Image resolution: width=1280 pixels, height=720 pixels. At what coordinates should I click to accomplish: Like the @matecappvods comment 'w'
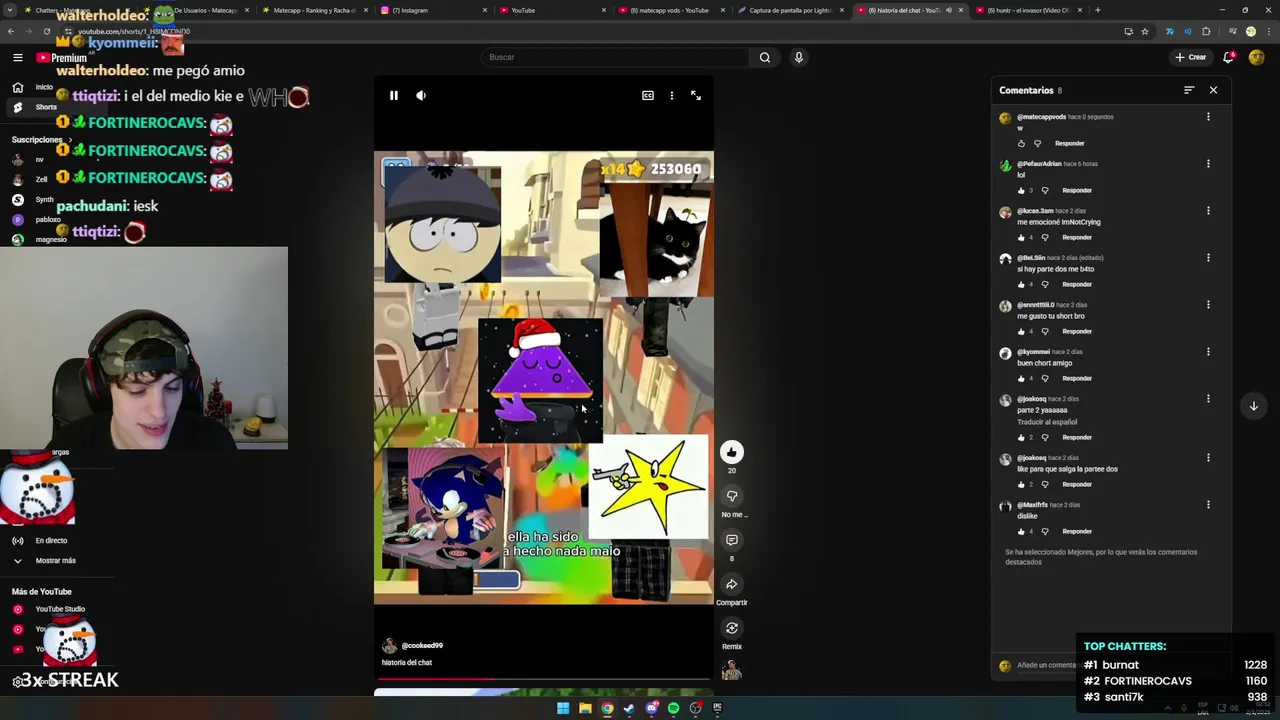click(1021, 143)
